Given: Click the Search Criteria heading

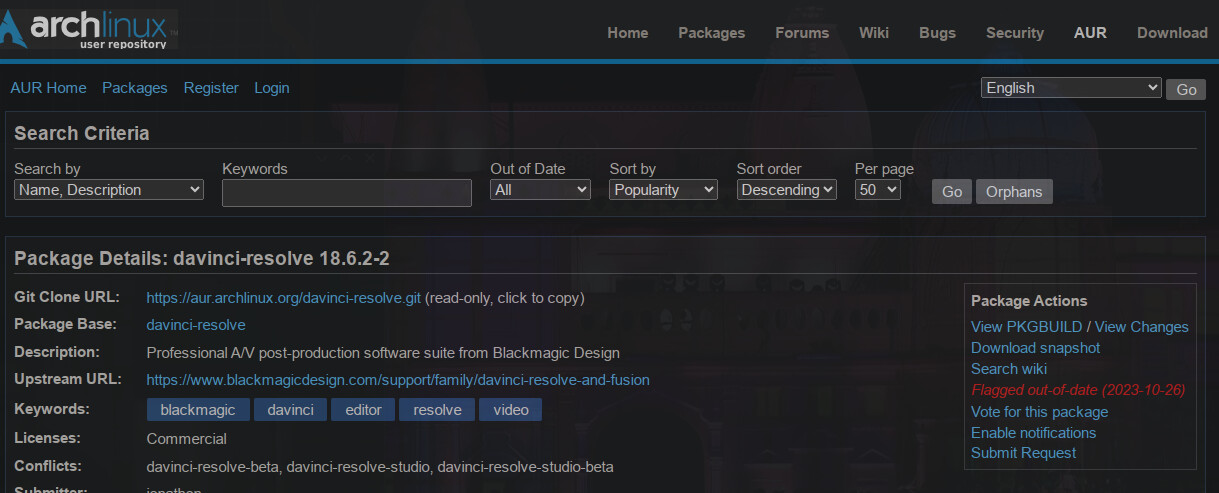Looking at the screenshot, I should [x=82, y=133].
